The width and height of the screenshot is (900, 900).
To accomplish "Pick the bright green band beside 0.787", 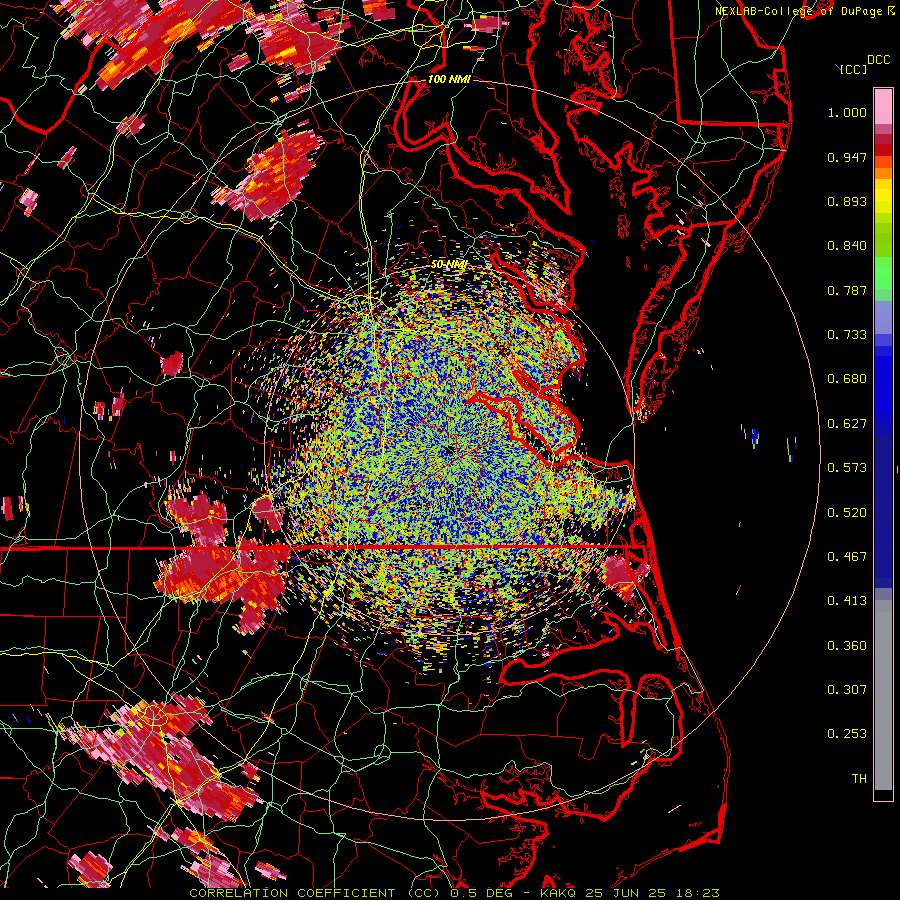I will (883, 280).
